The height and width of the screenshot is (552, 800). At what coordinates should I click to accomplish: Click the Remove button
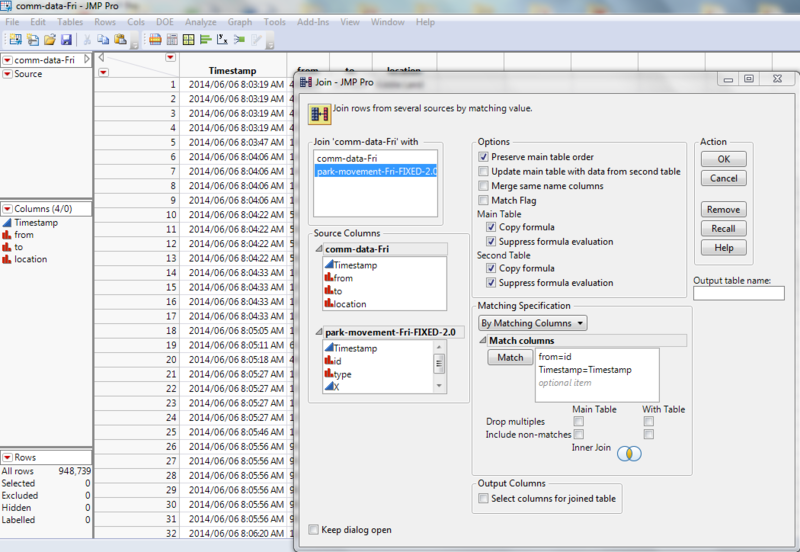tap(723, 210)
